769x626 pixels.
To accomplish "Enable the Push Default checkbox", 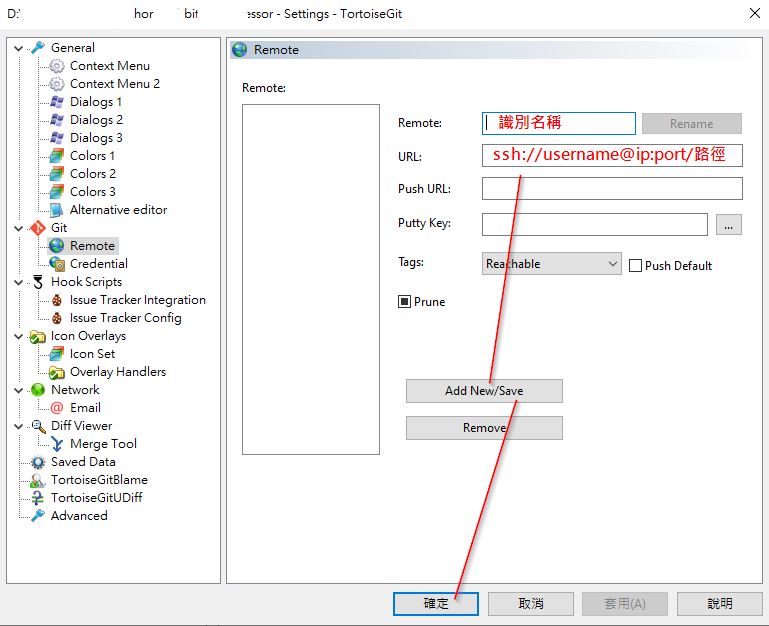I will 635,266.
